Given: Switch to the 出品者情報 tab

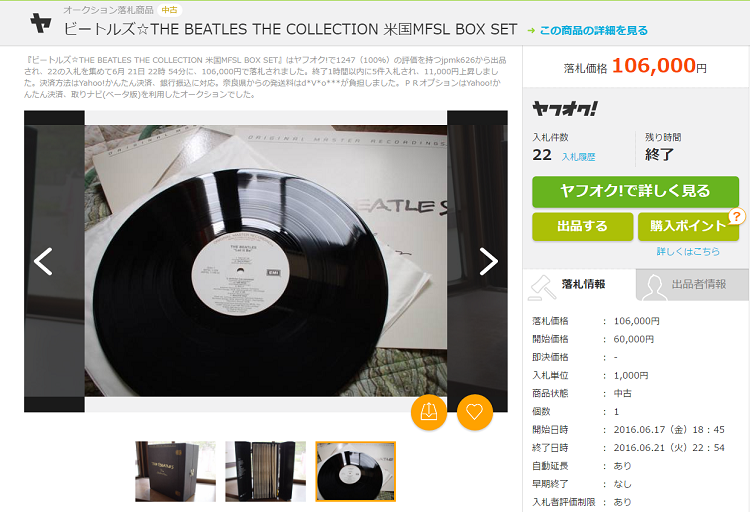Looking at the screenshot, I should pyautogui.click(x=692, y=285).
